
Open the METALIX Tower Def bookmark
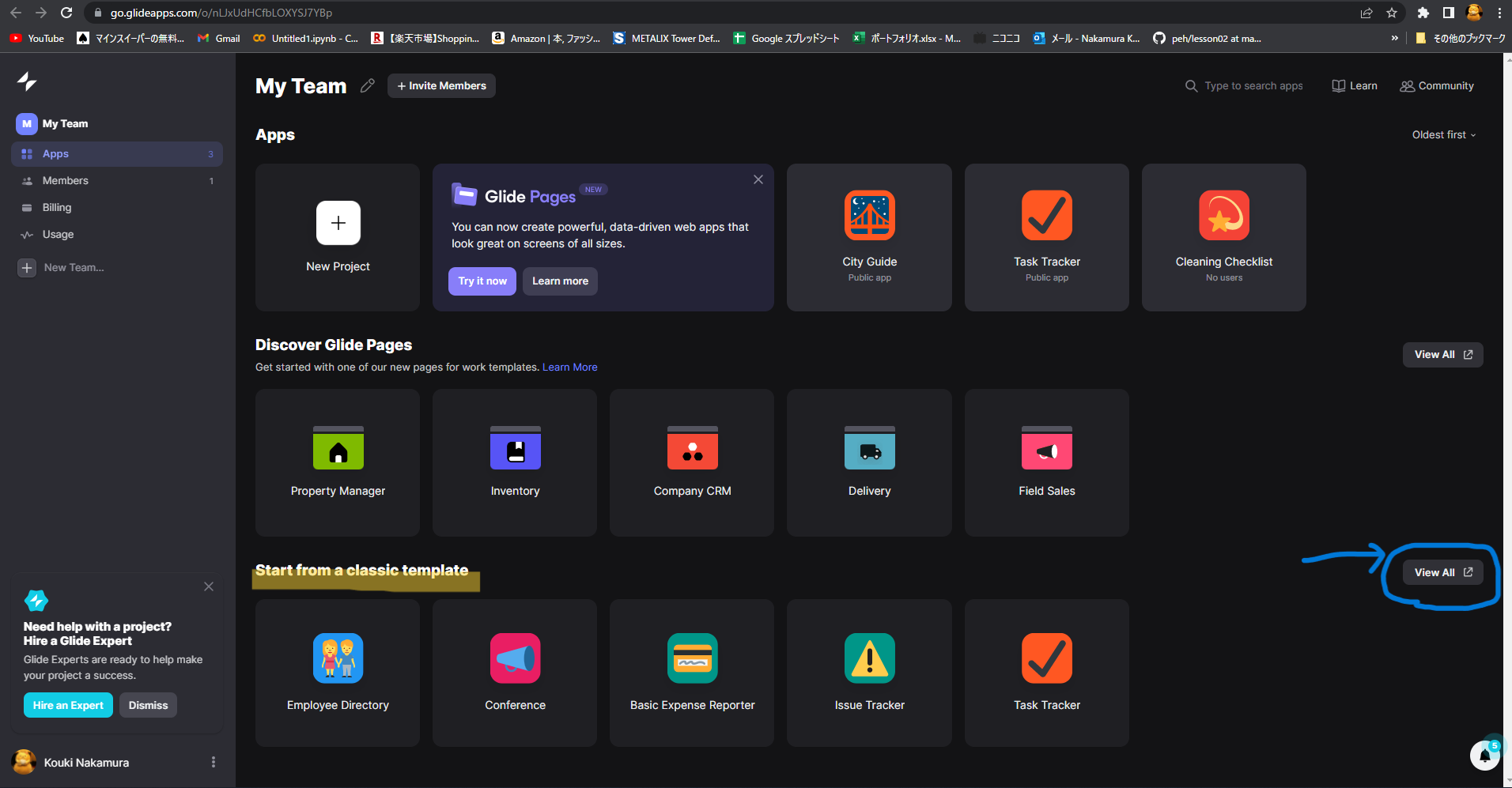tap(667, 38)
